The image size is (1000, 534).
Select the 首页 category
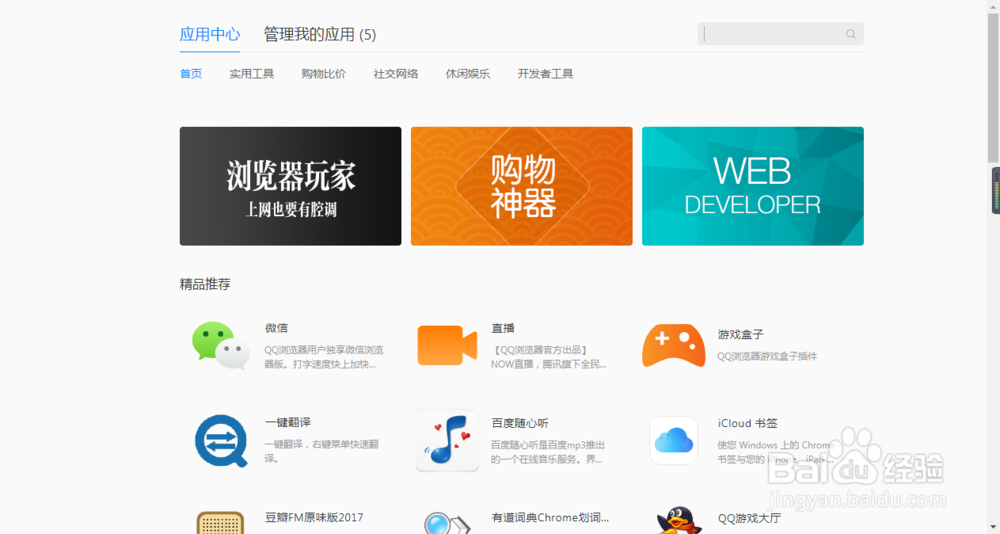[191, 74]
